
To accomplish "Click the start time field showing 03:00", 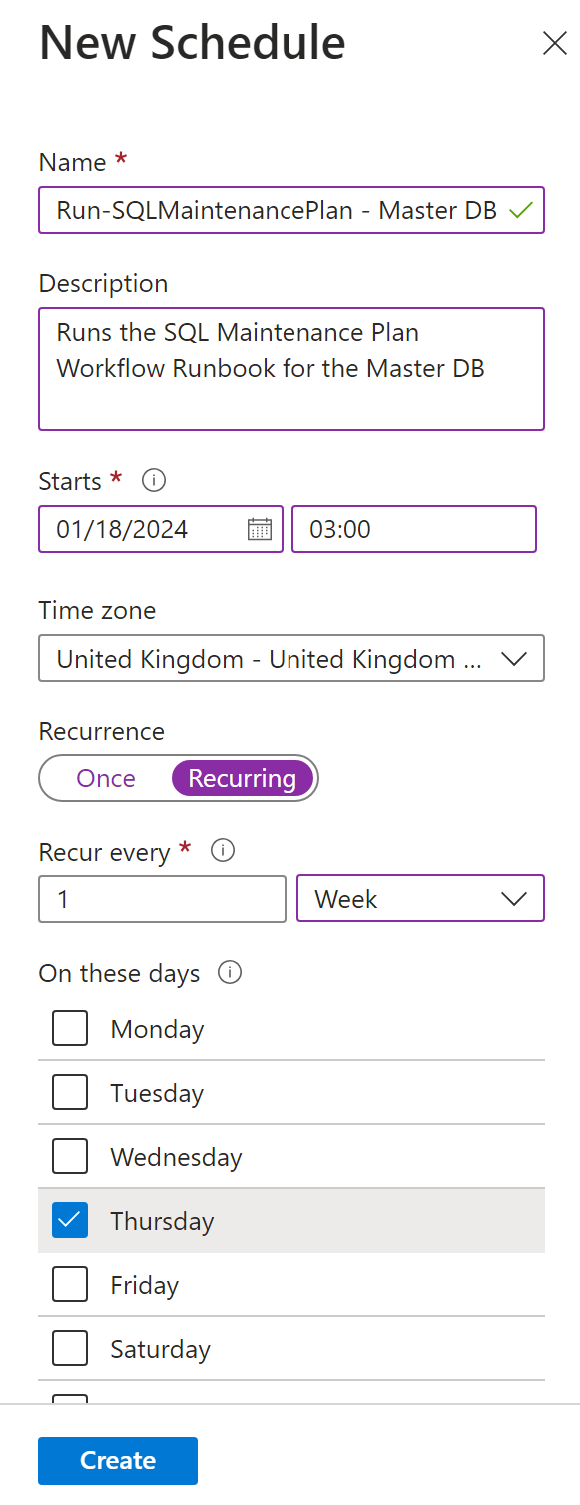I will click(x=414, y=529).
